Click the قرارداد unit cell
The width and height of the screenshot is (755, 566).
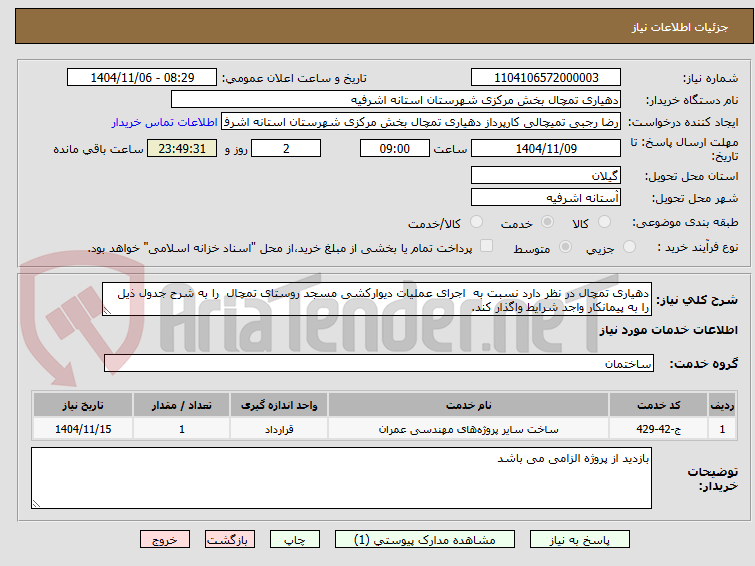coord(279,429)
